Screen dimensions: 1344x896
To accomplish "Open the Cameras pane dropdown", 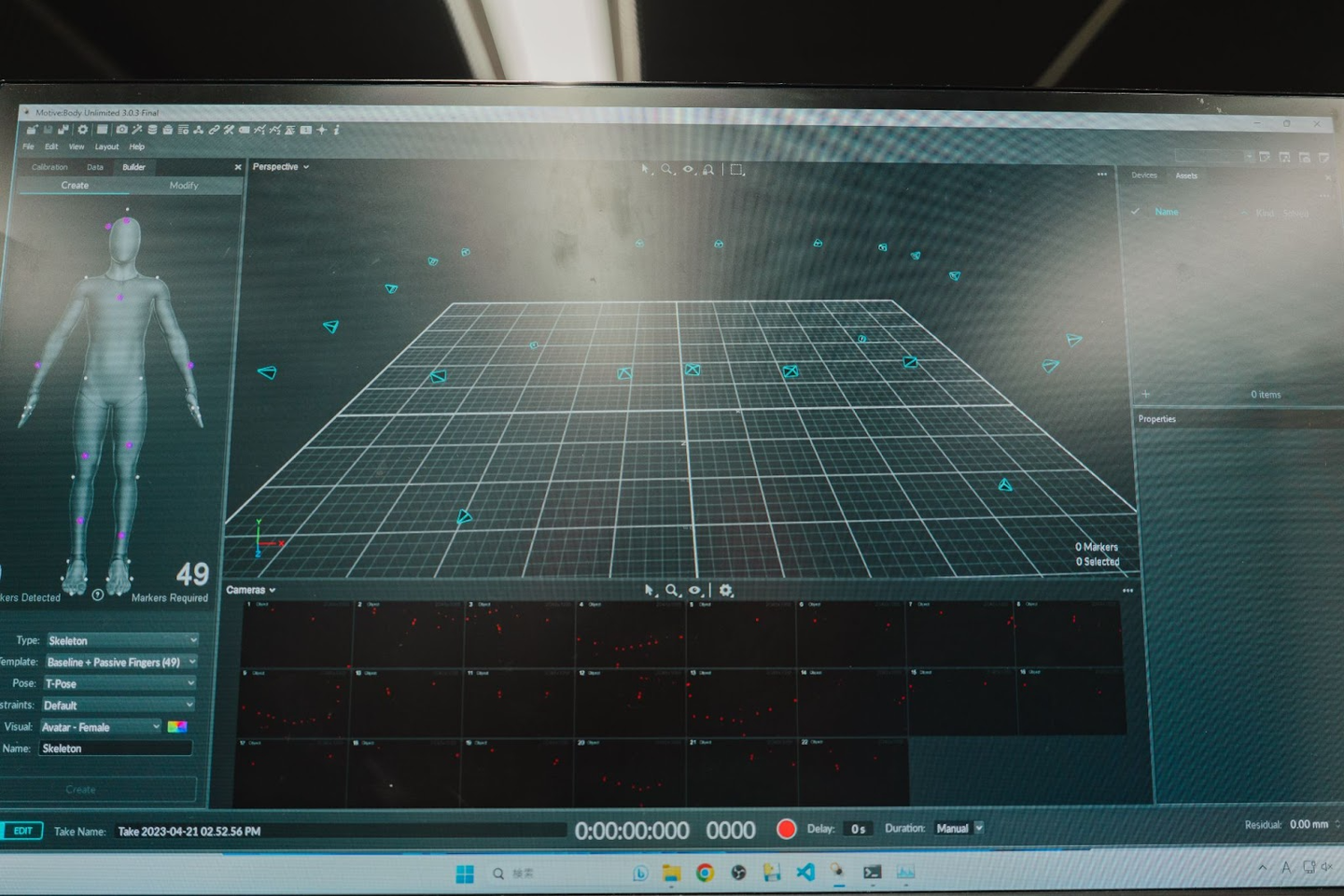I will pos(251,590).
